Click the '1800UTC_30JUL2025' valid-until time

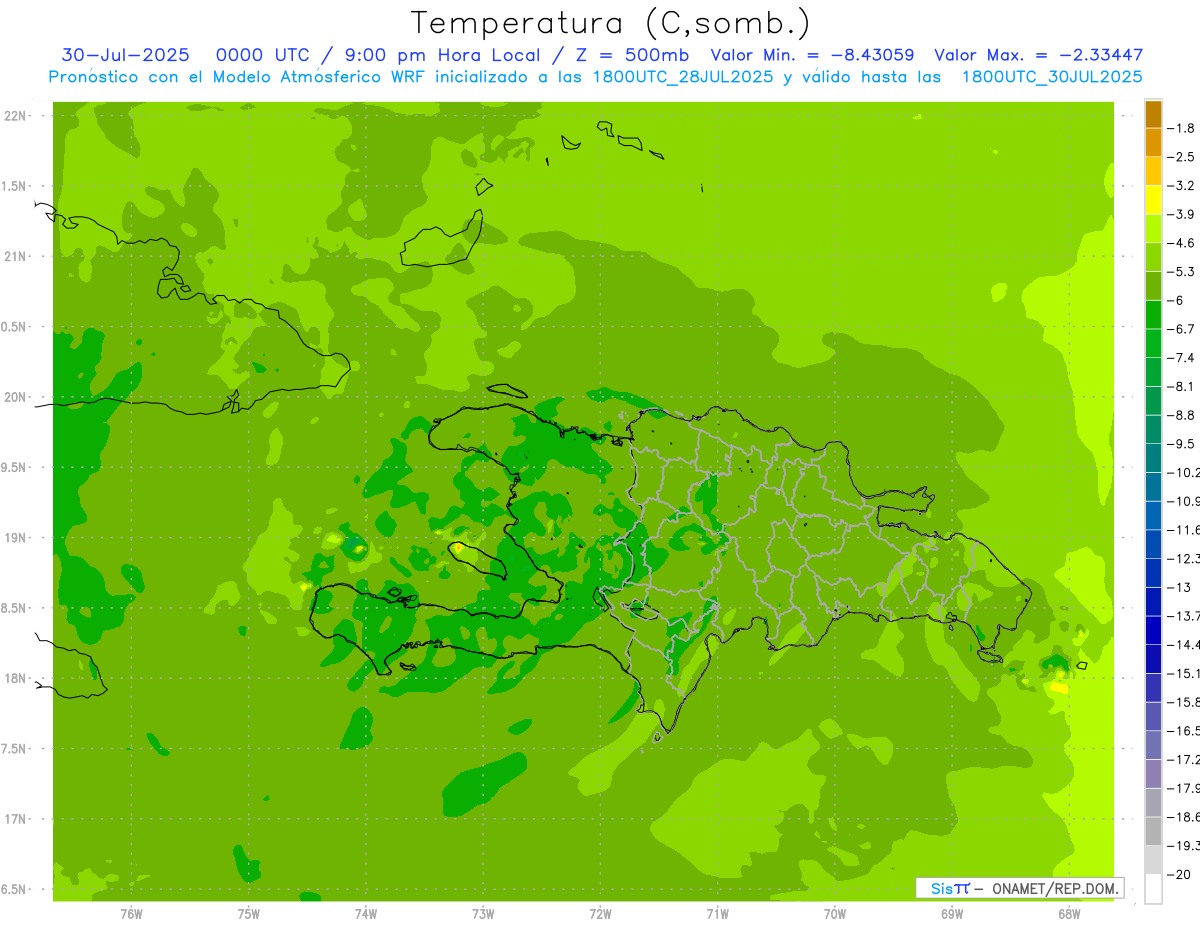point(1052,77)
